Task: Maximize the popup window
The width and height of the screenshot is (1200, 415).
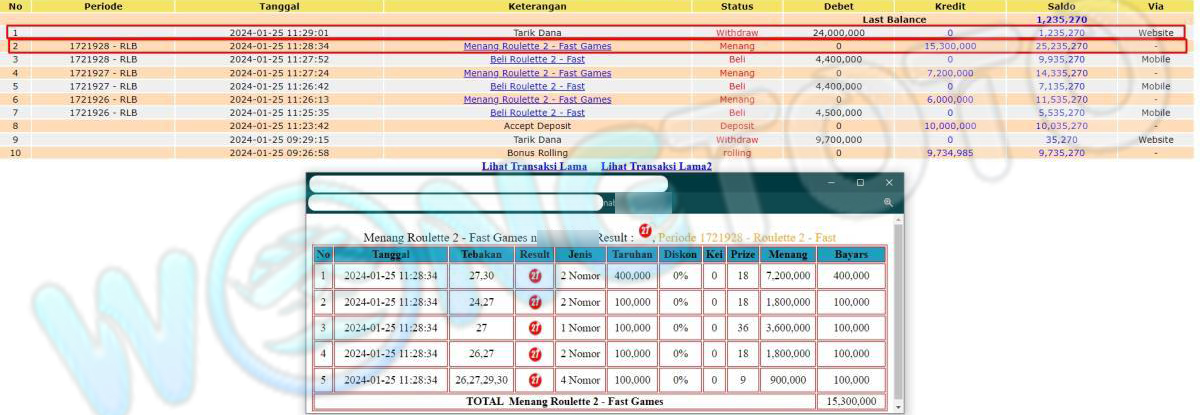Action: point(860,183)
